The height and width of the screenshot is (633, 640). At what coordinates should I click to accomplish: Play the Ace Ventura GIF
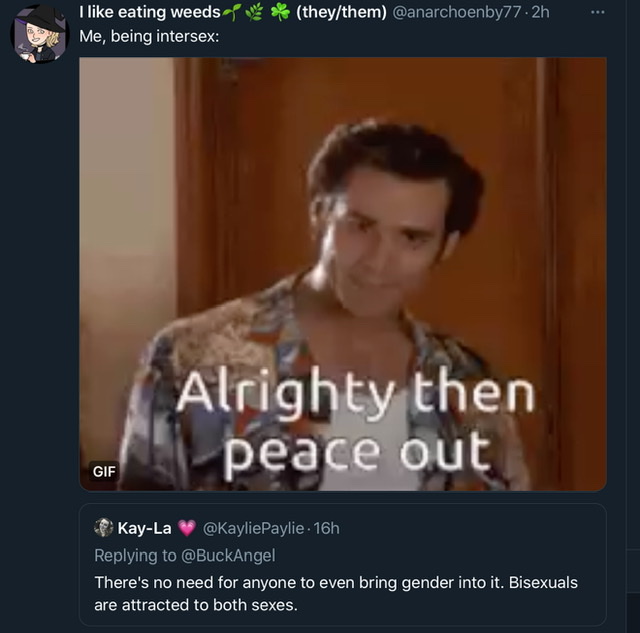pyautogui.click(x=343, y=274)
